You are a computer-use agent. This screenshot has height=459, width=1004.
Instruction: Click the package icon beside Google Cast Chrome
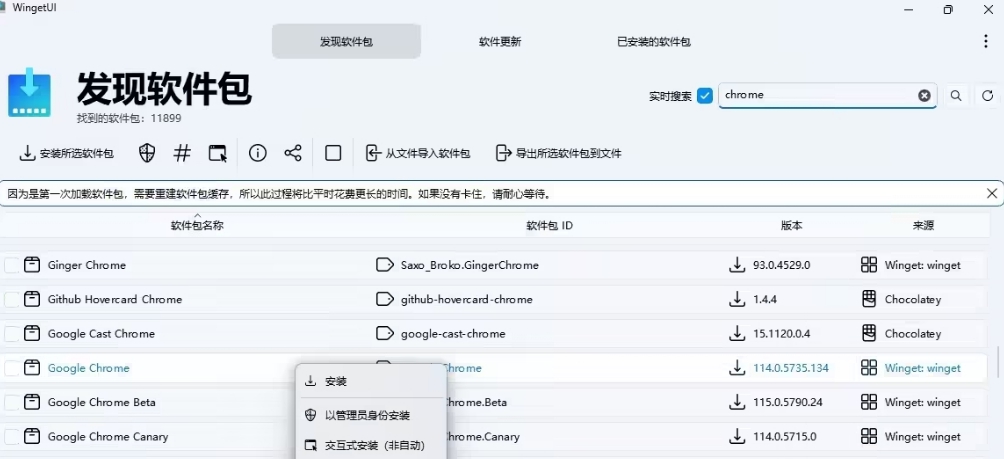pos(32,334)
